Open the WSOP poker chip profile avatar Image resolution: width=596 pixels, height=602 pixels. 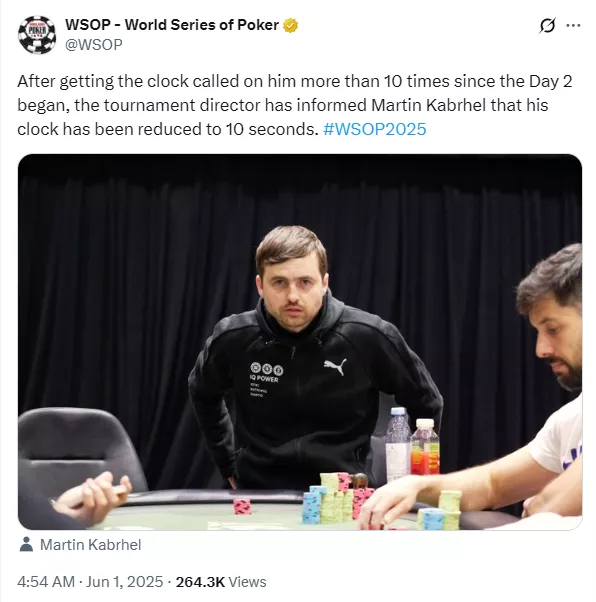click(37, 35)
